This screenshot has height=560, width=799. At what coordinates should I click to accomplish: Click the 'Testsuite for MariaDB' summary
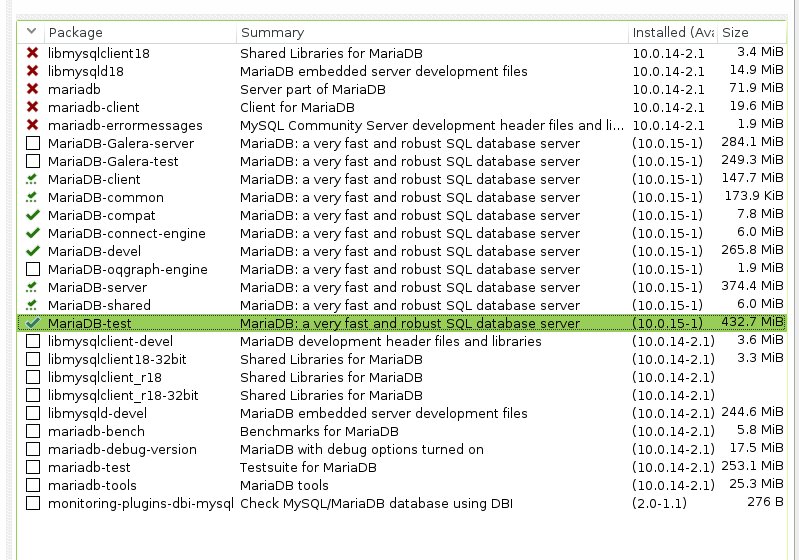coord(308,467)
